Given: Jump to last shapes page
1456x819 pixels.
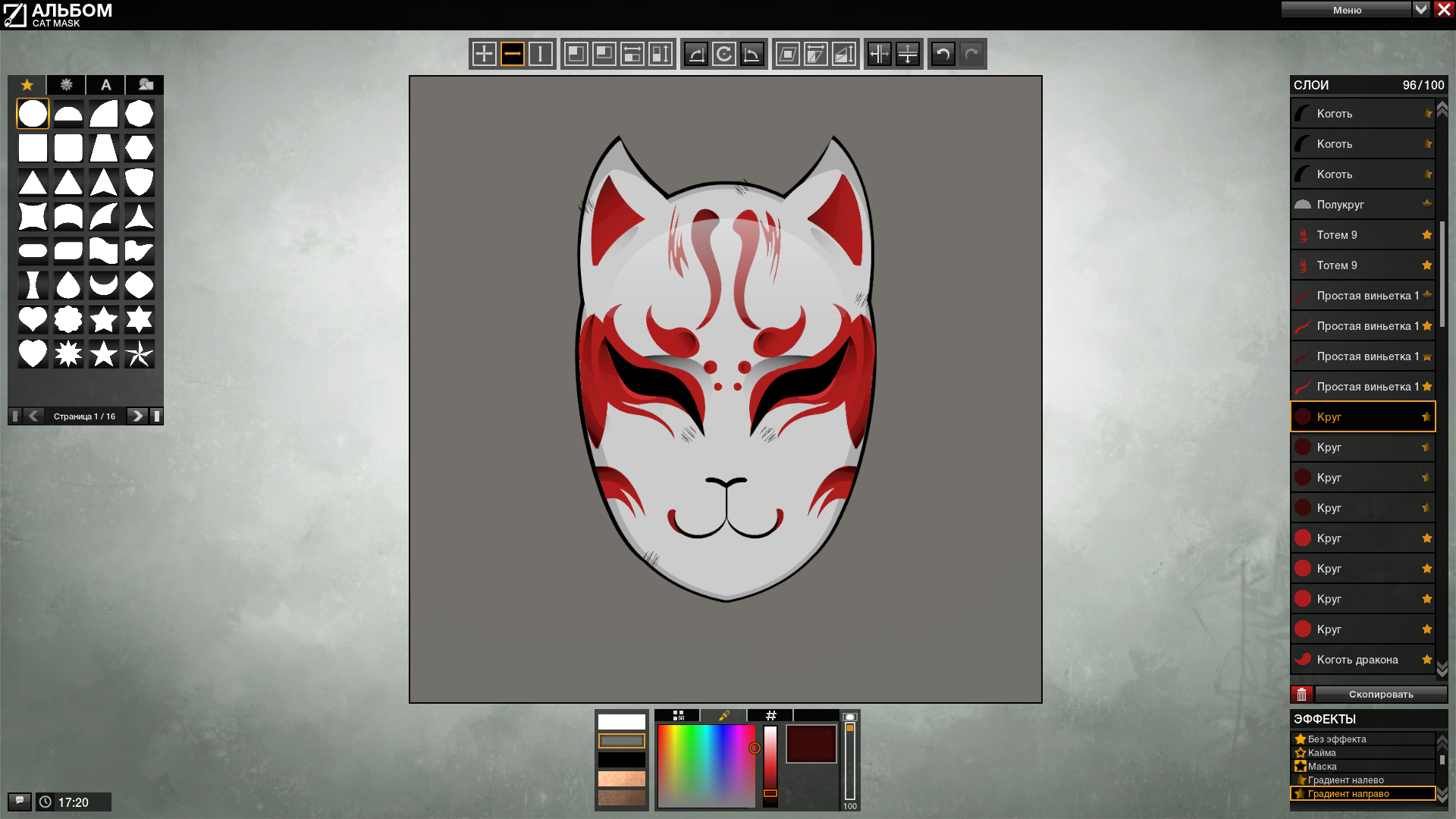Looking at the screenshot, I should click(x=157, y=416).
